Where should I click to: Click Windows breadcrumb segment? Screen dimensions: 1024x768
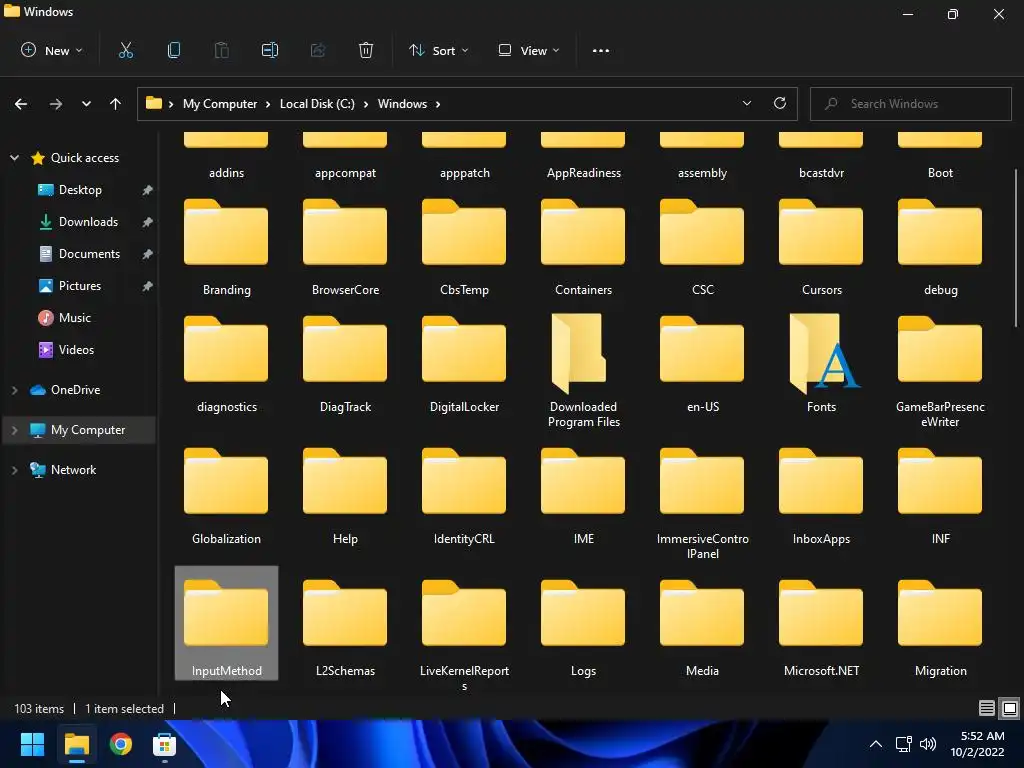click(x=402, y=104)
